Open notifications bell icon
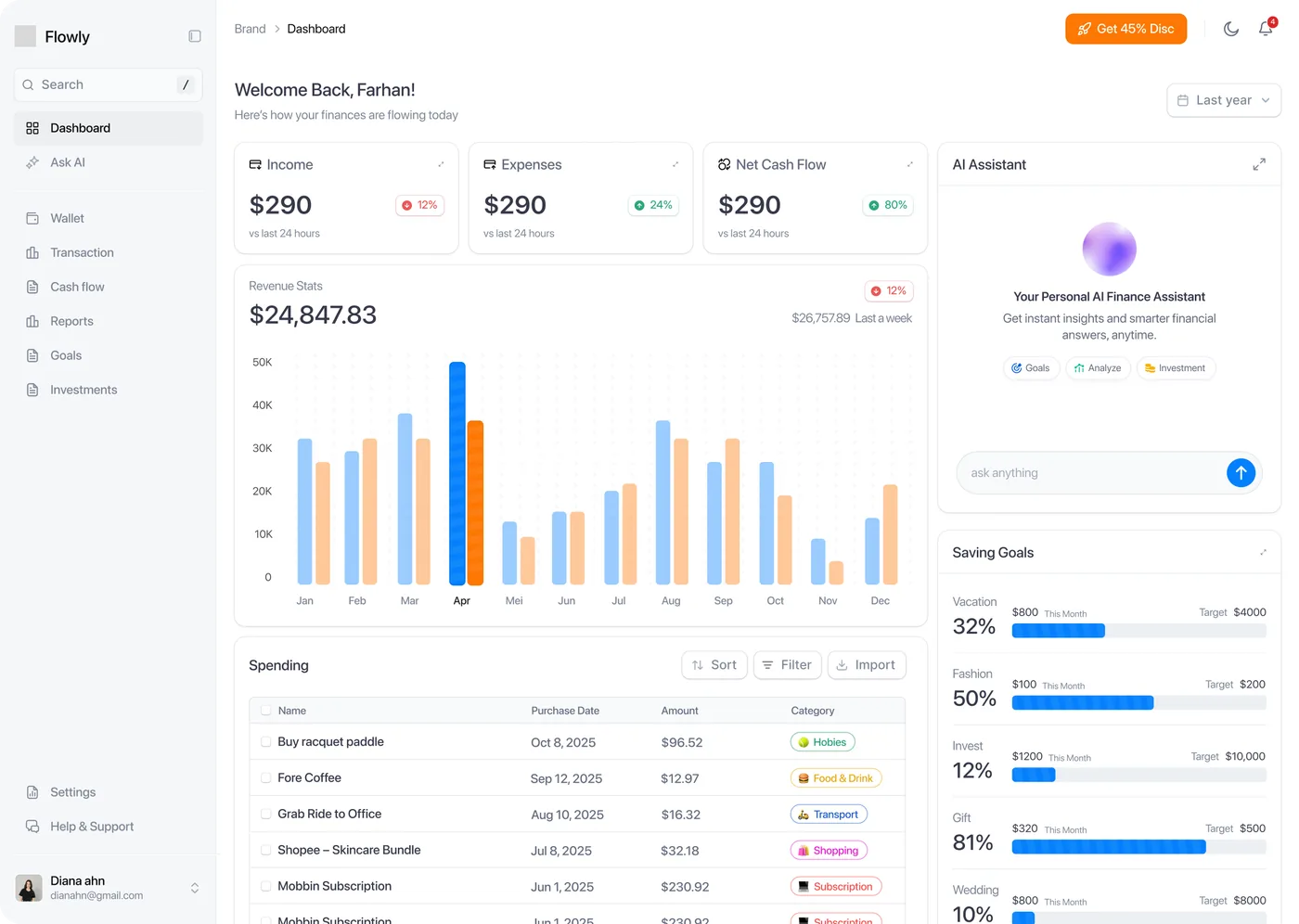The height and width of the screenshot is (924, 1299). point(1266,29)
